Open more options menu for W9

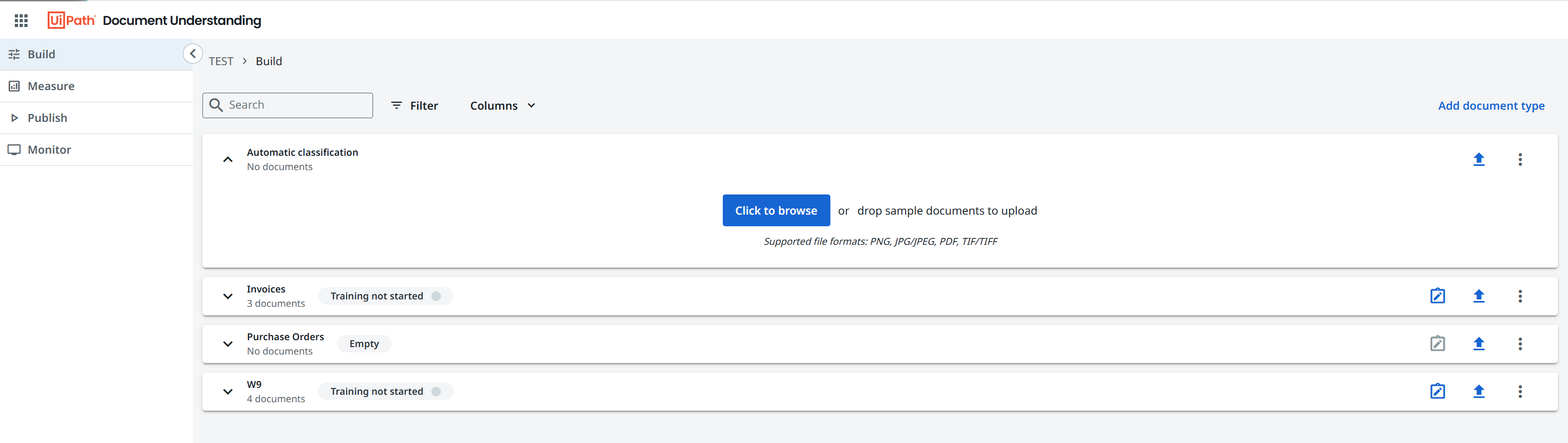click(x=1520, y=391)
